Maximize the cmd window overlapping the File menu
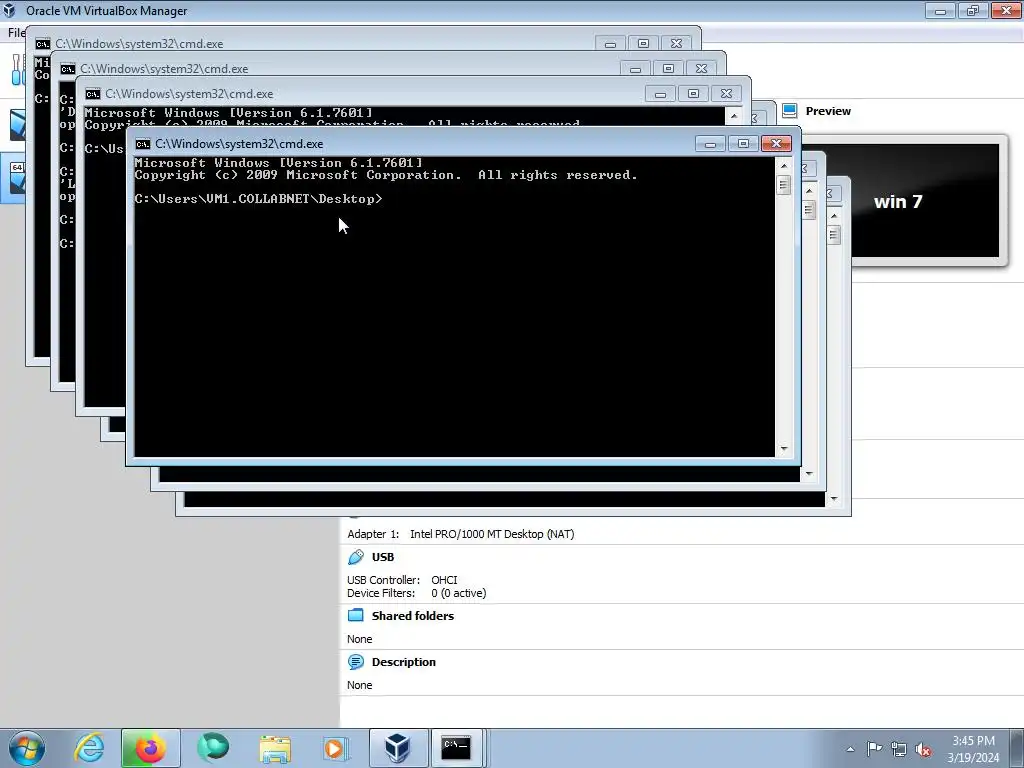This screenshot has width=1024, height=768. (643, 44)
